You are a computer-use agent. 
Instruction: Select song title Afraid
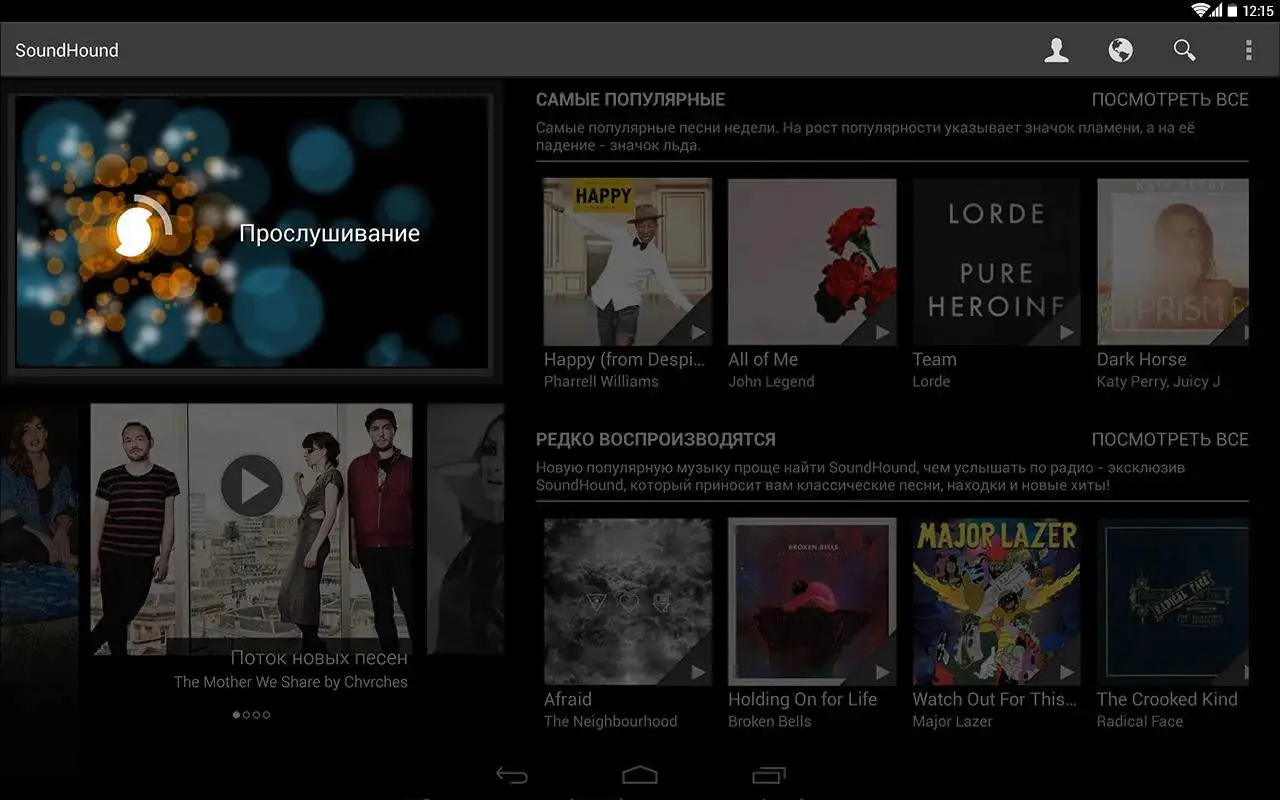[x=568, y=700]
